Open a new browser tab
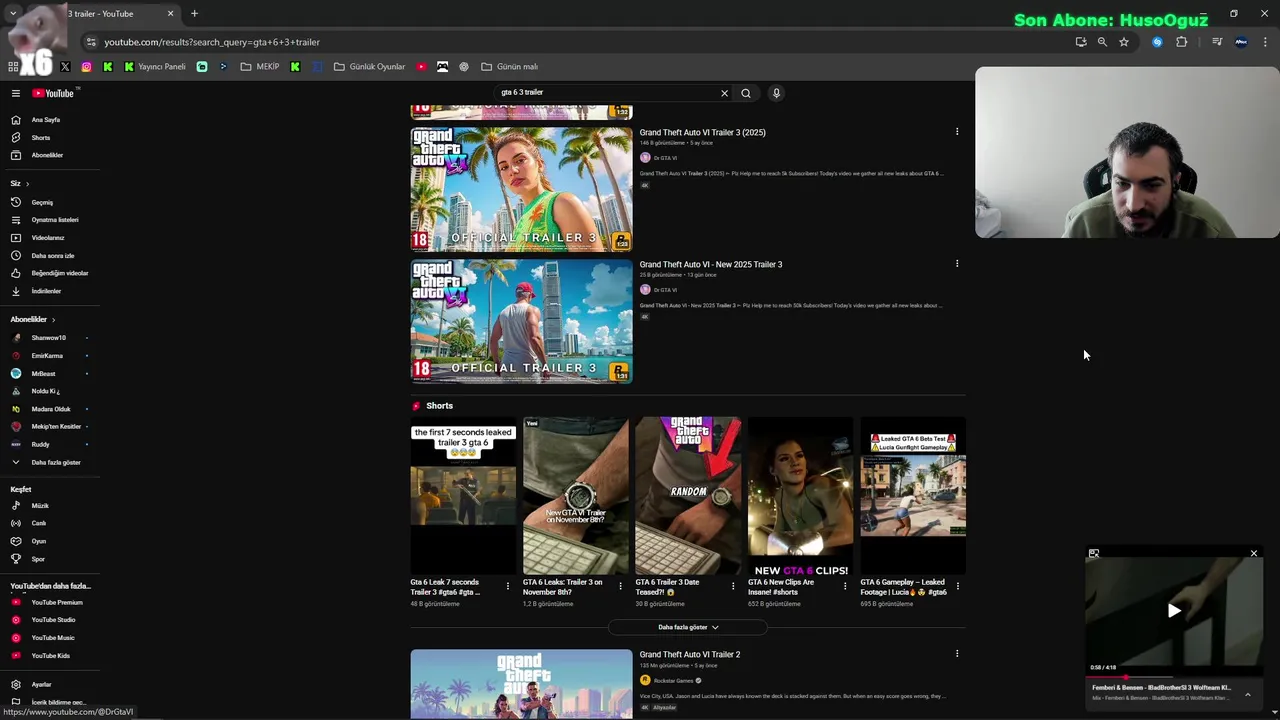The image size is (1280, 720). pyautogui.click(x=194, y=14)
